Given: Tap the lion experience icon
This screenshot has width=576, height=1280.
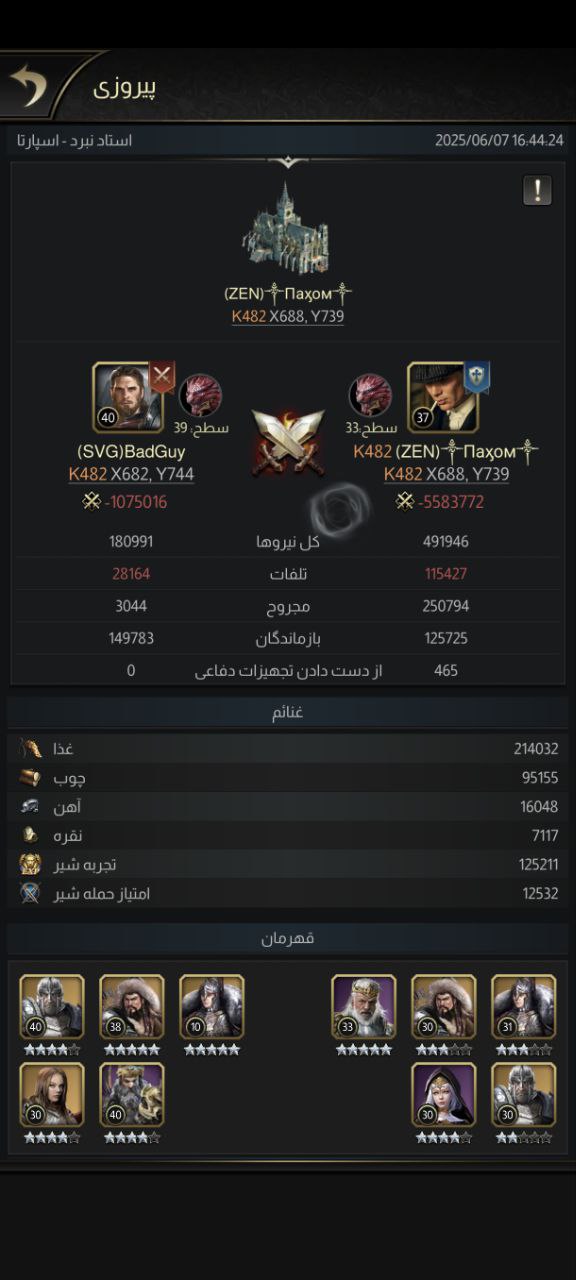Looking at the screenshot, I should point(31,864).
